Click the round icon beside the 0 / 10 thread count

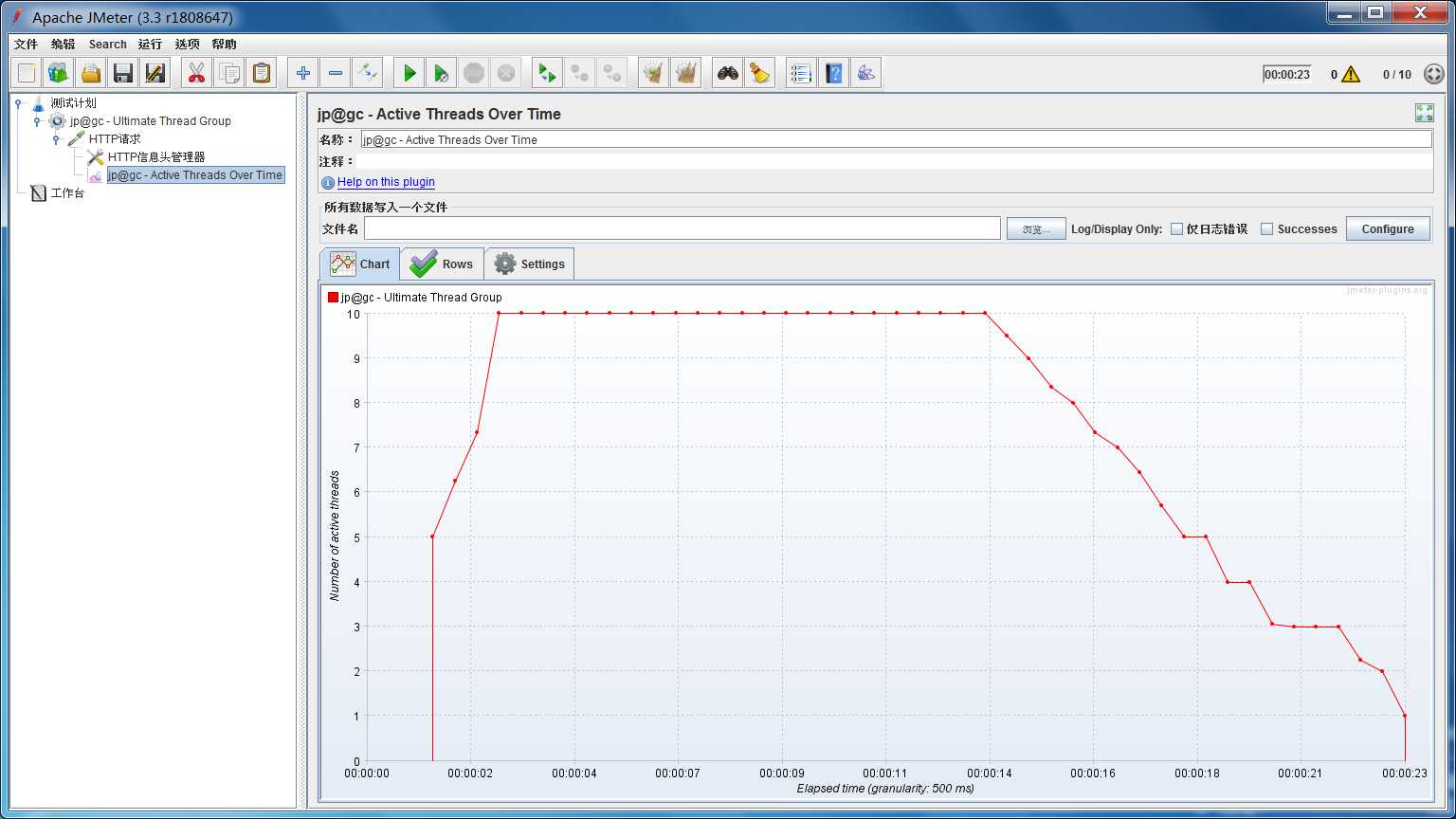[1433, 74]
